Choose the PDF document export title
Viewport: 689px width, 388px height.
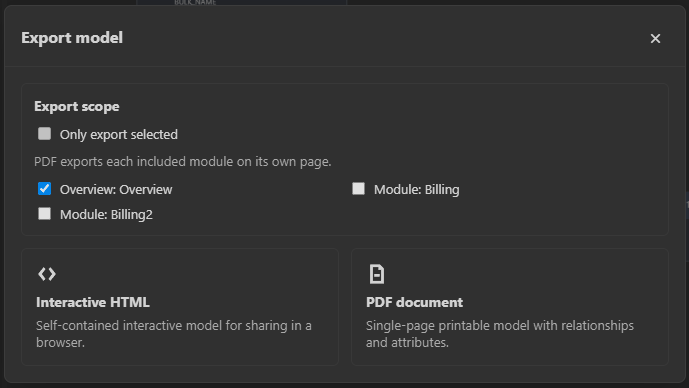click(414, 302)
